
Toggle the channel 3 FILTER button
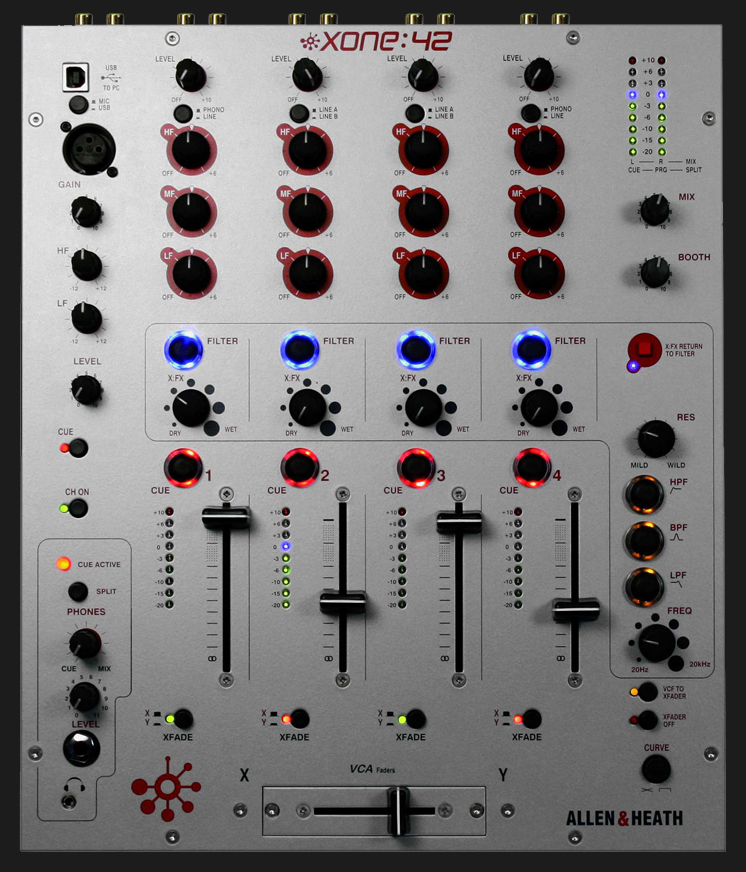pos(416,350)
